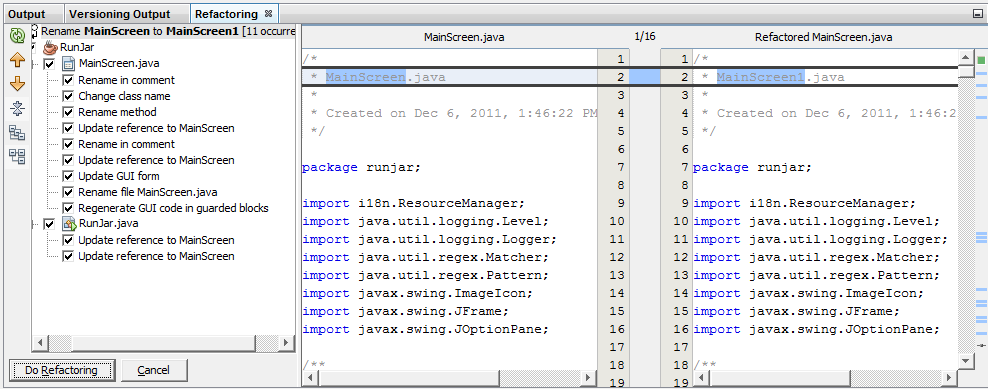
Task: Click the RunJar.java runnable class icon
Action: pos(69,224)
